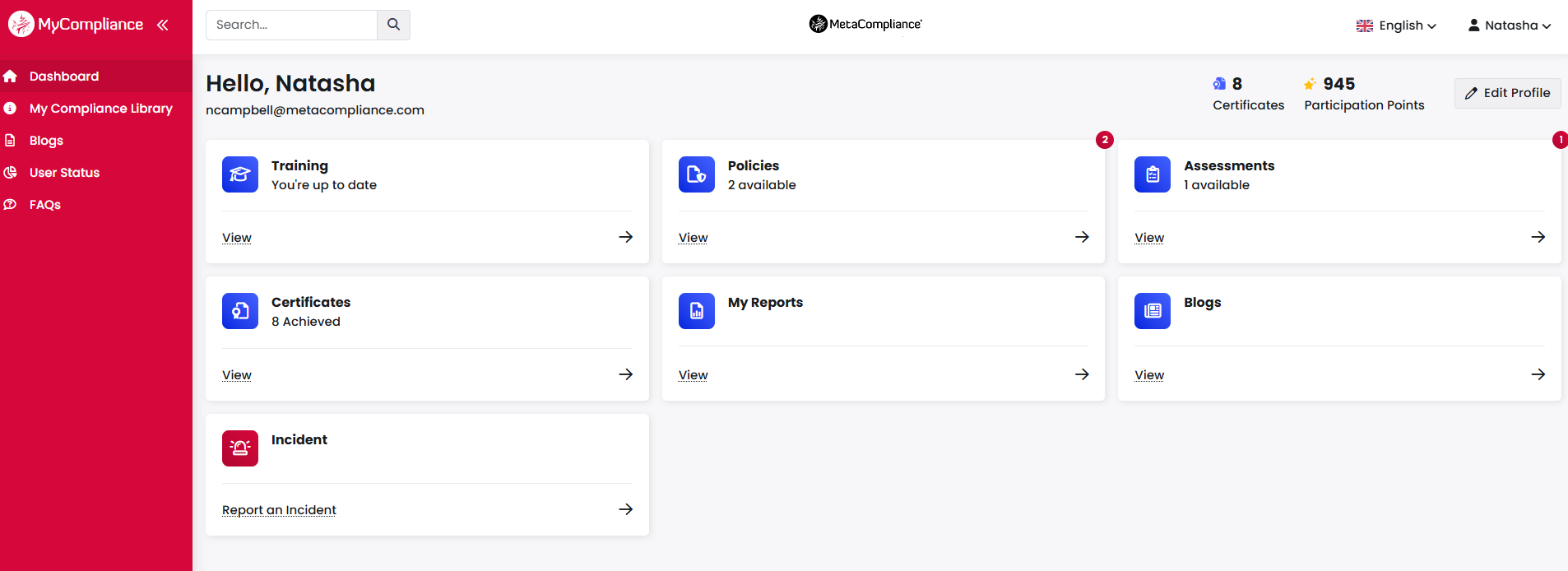Open the English language dropdown
This screenshot has height=571, width=1568.
click(x=1396, y=26)
